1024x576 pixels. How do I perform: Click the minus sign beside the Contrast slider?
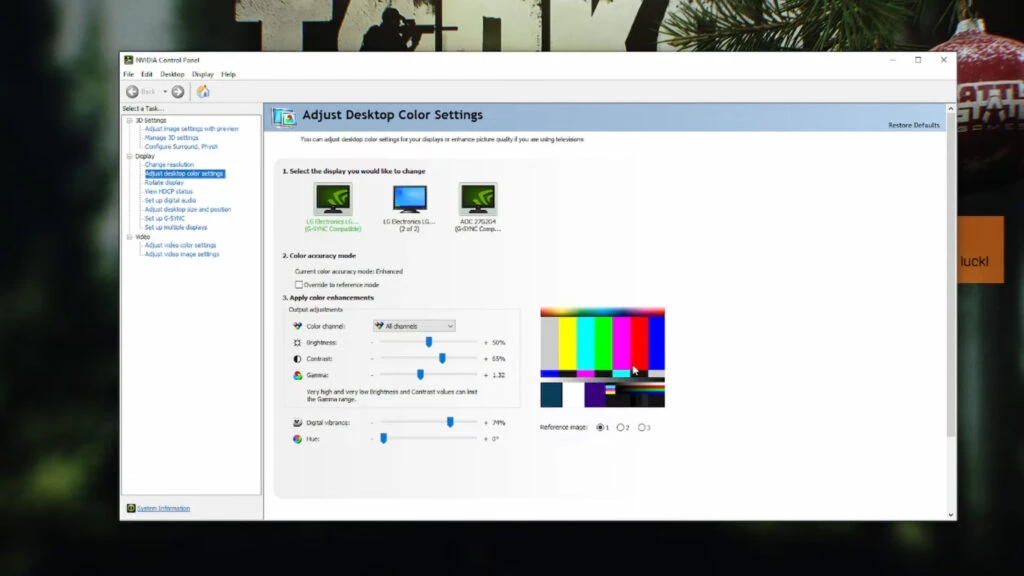372,359
